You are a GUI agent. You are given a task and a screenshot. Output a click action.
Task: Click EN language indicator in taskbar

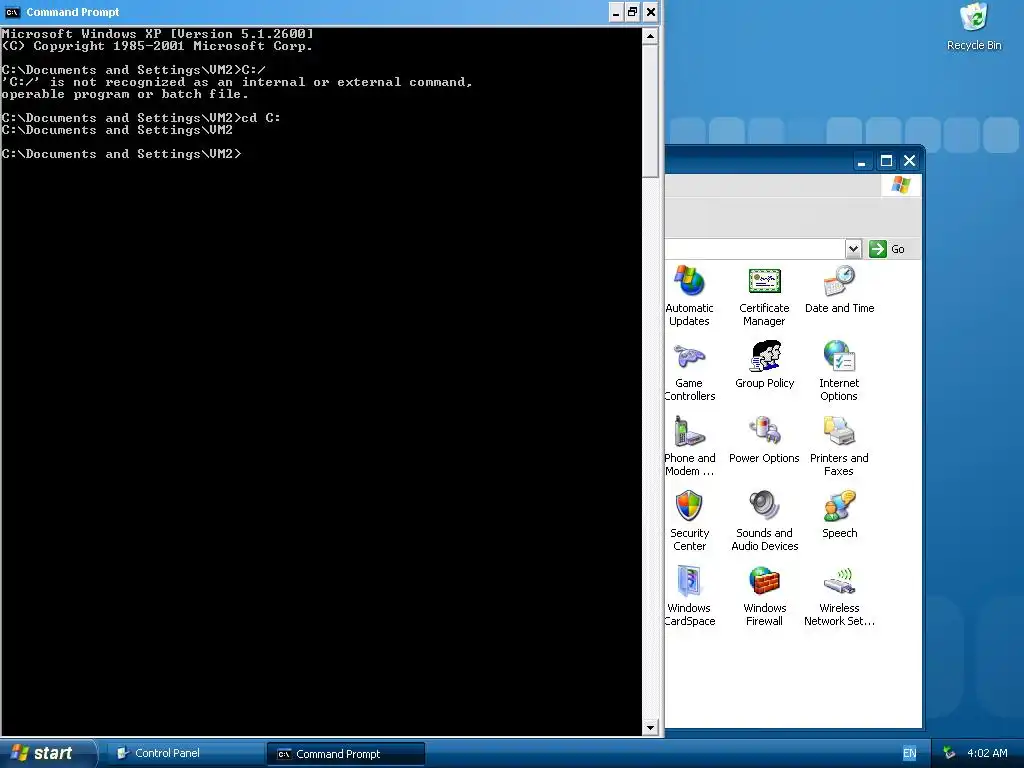point(909,753)
